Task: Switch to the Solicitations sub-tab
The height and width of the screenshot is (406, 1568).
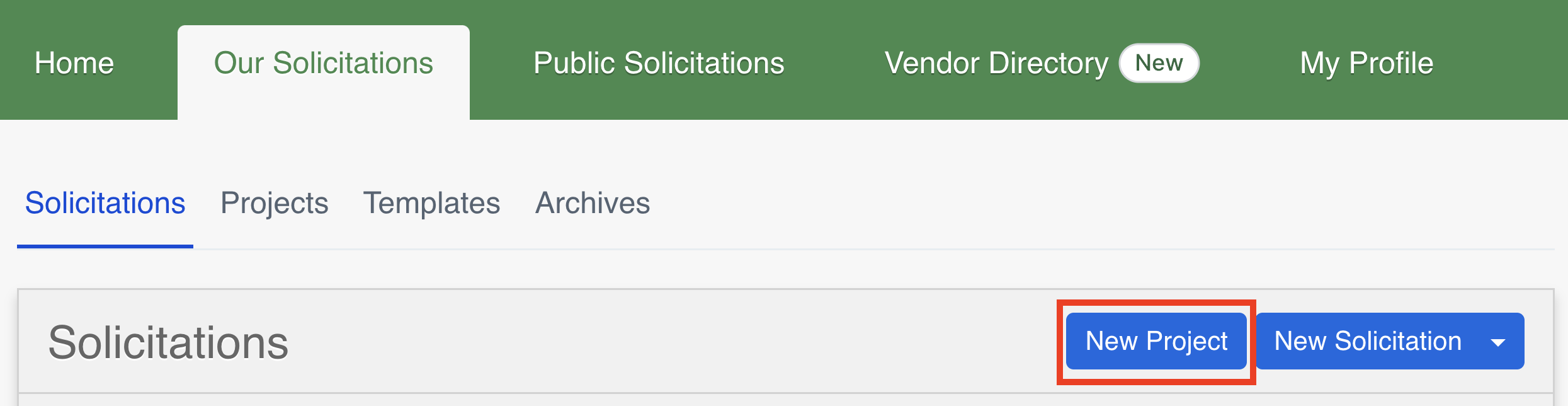Action: coord(105,203)
